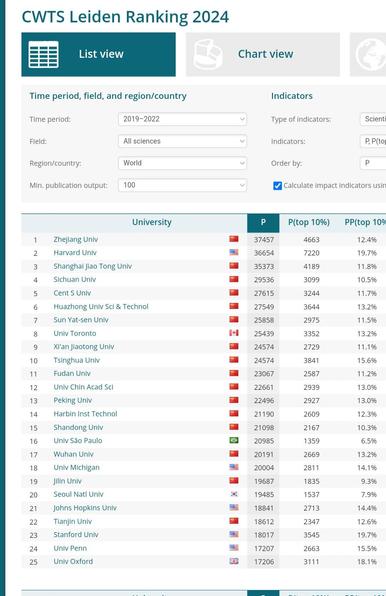This screenshot has height=596, width=386.
Task: Switch to Chart view tab
Action: click(x=263, y=54)
